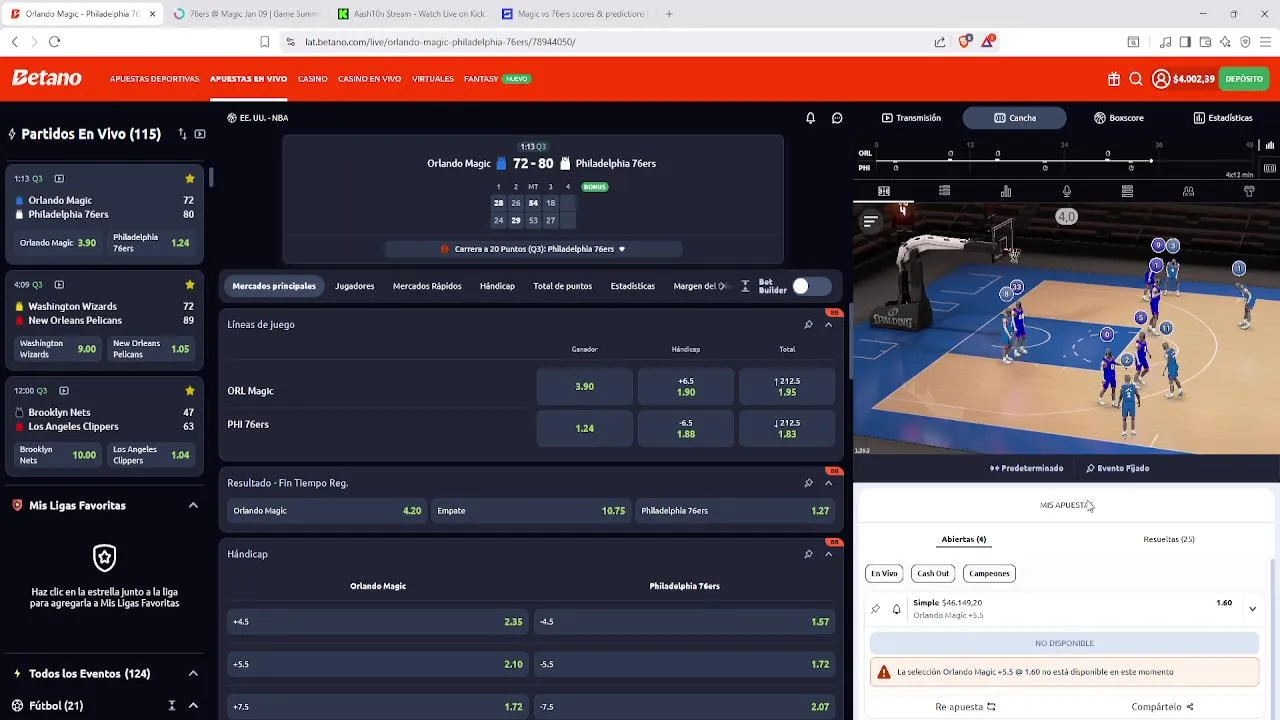Click the play-by-play list icon in tracker

pos(944,191)
